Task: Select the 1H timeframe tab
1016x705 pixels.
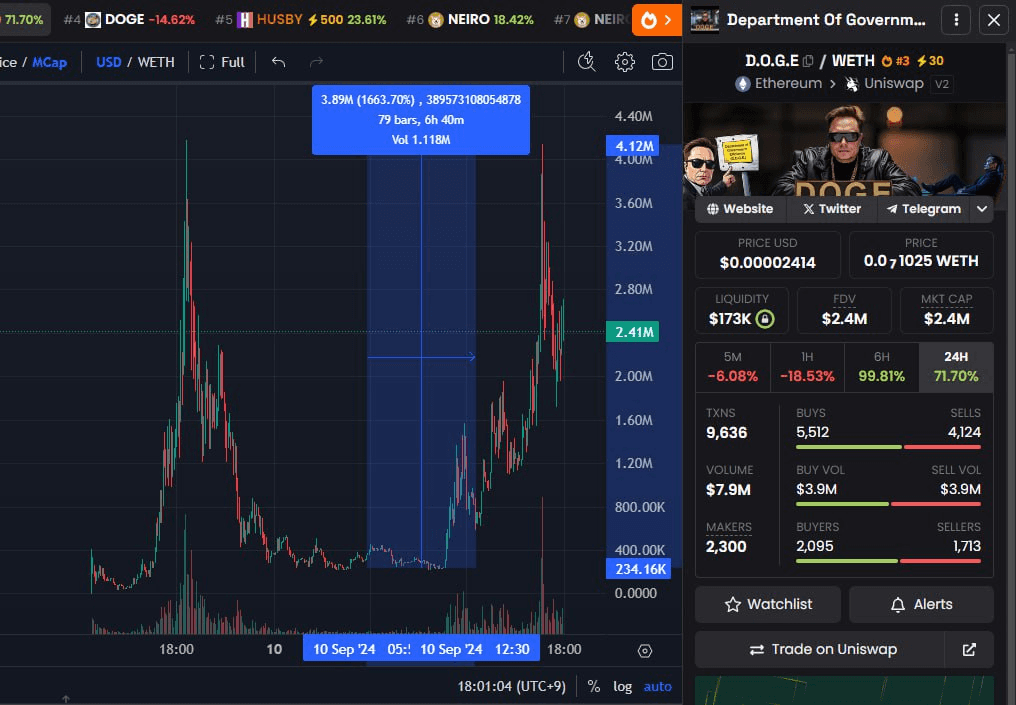Action: [x=807, y=367]
